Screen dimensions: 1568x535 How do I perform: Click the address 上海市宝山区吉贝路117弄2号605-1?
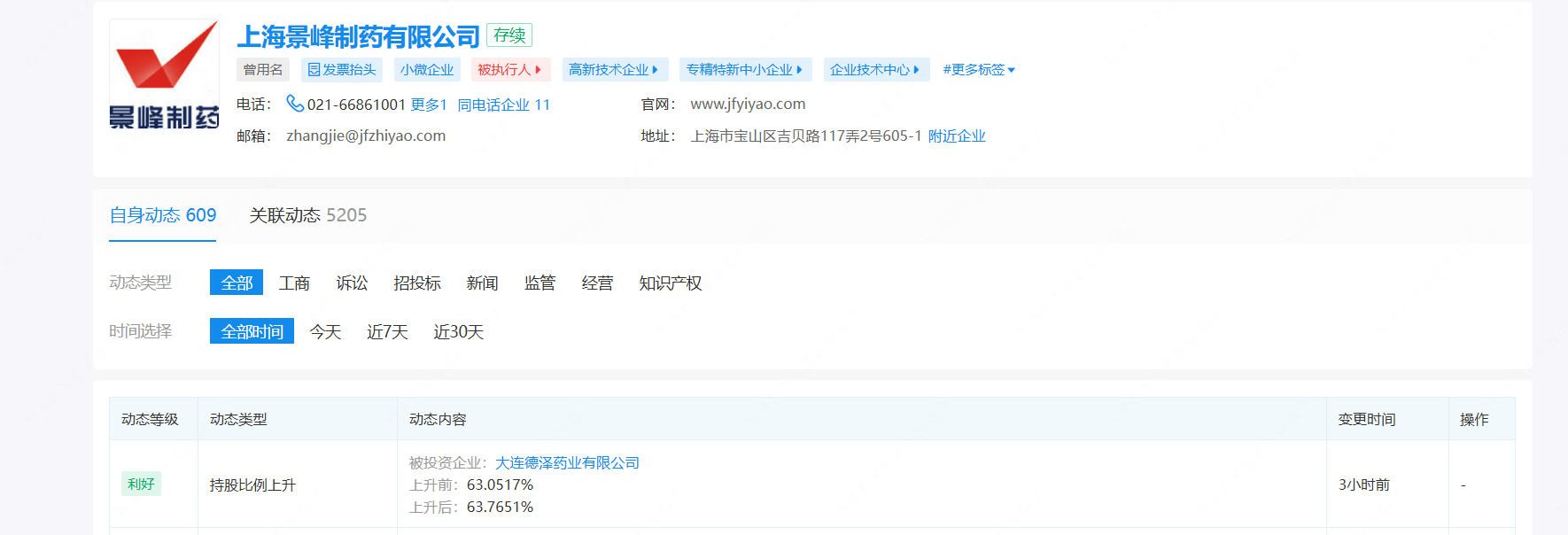point(806,136)
